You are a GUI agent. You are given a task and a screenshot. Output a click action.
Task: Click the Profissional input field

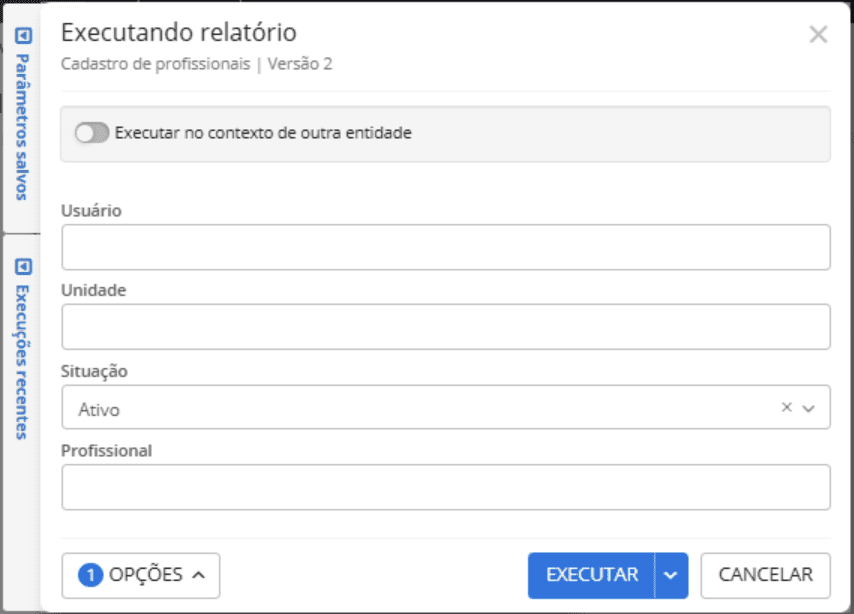click(446, 486)
